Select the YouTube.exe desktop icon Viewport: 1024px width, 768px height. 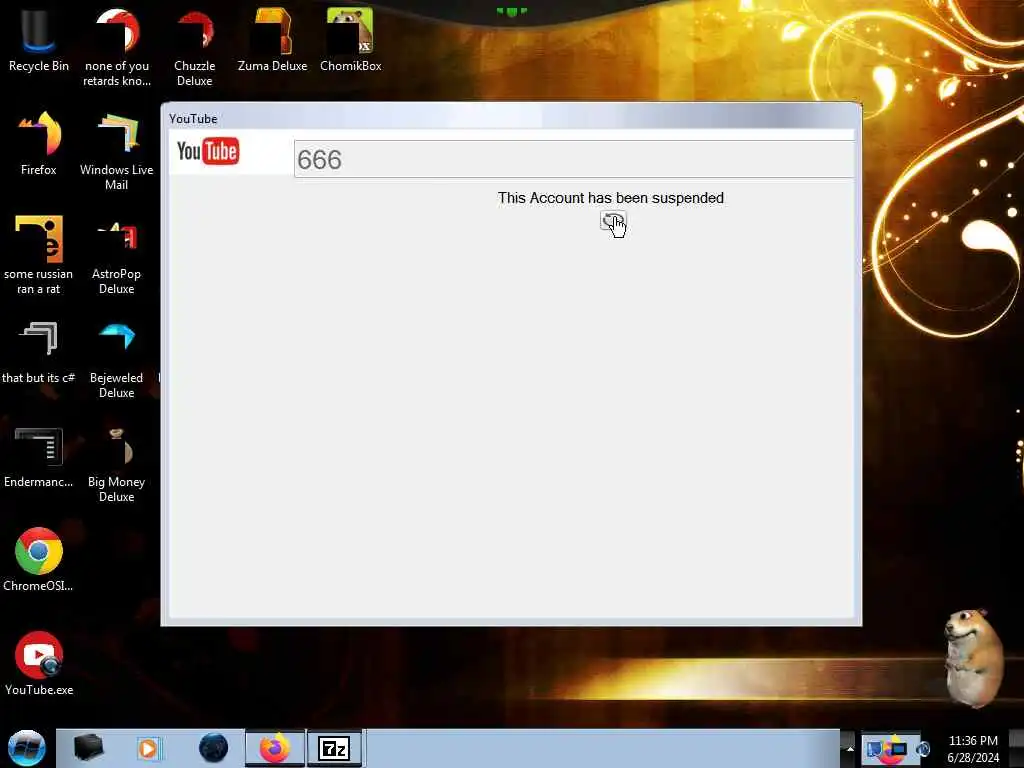(x=39, y=664)
